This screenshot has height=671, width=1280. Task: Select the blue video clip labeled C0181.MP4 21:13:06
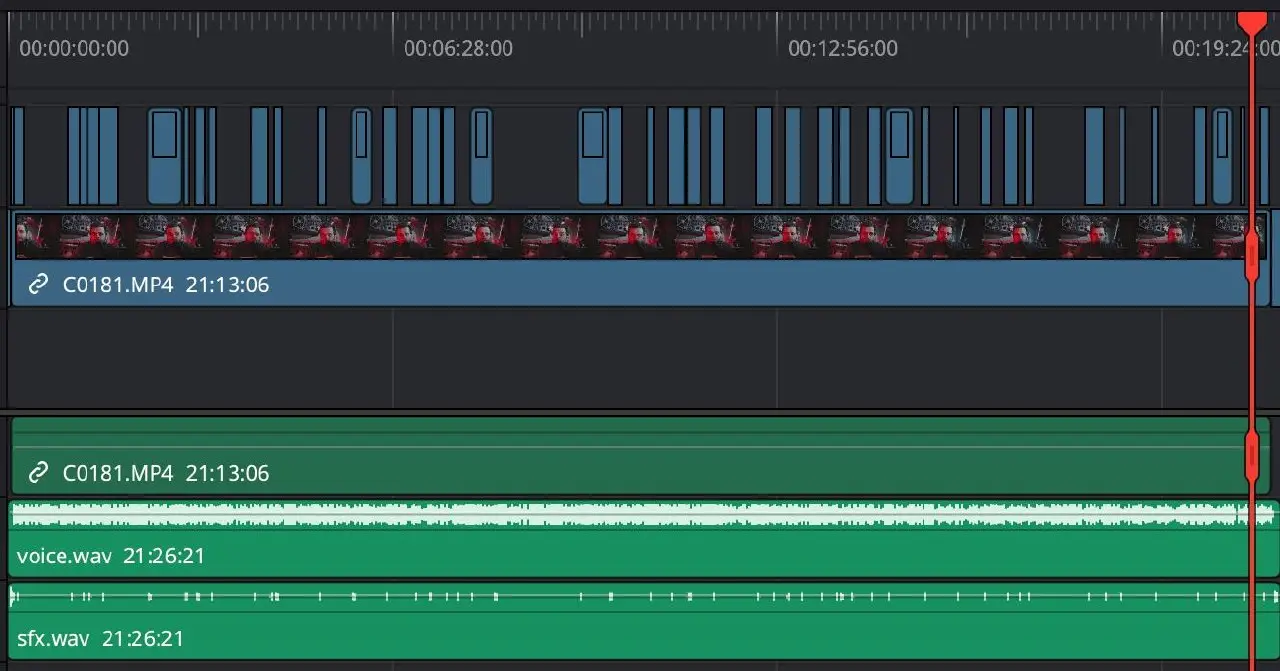640,258
